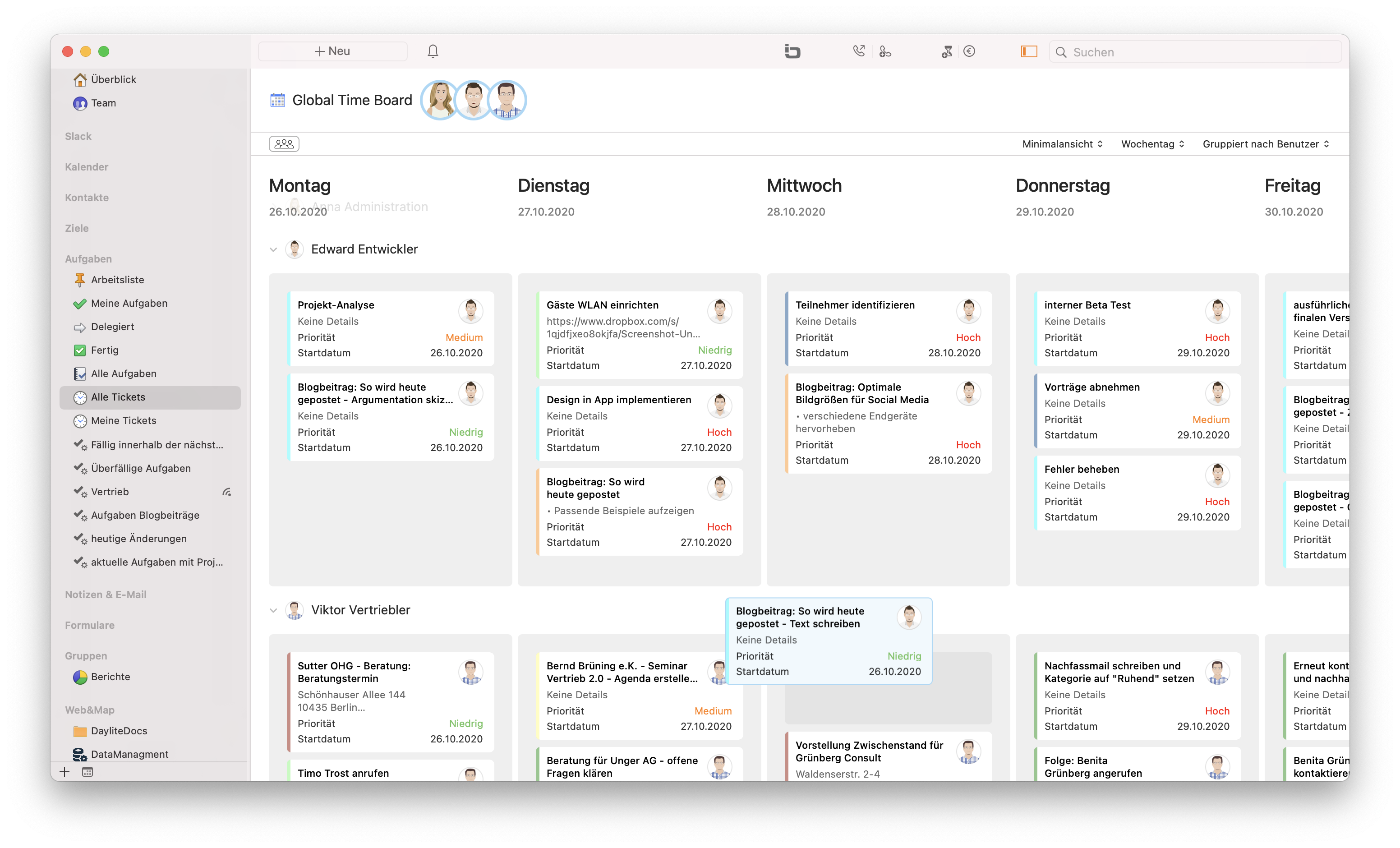Open the notifications bell icon
Image resolution: width=1400 pixels, height=848 pixels.
click(x=433, y=51)
